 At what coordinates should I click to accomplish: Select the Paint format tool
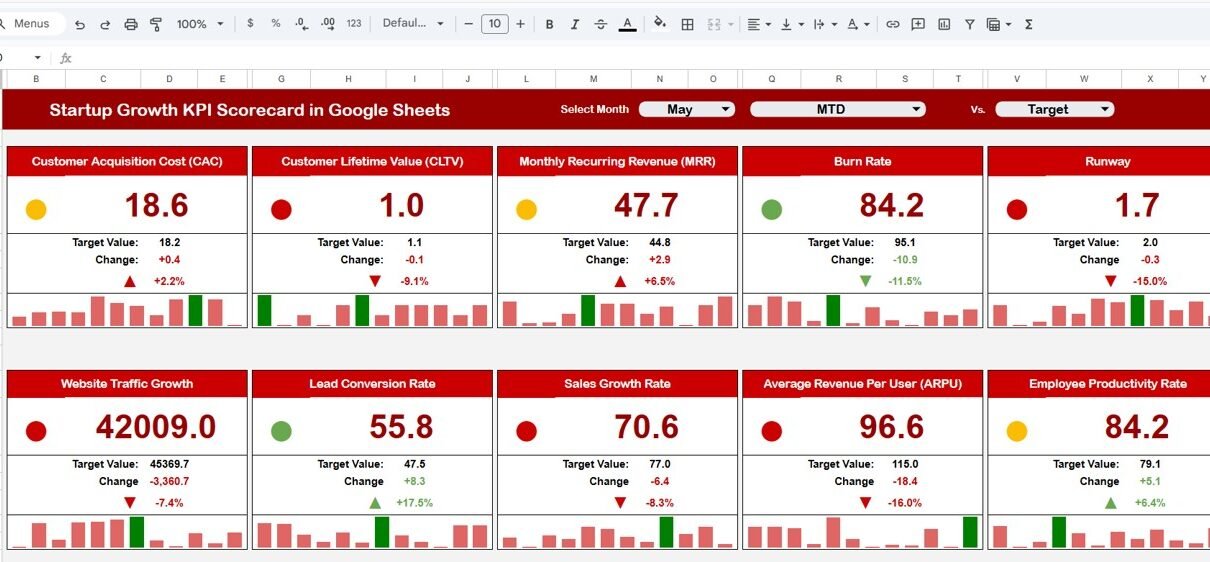[156, 24]
